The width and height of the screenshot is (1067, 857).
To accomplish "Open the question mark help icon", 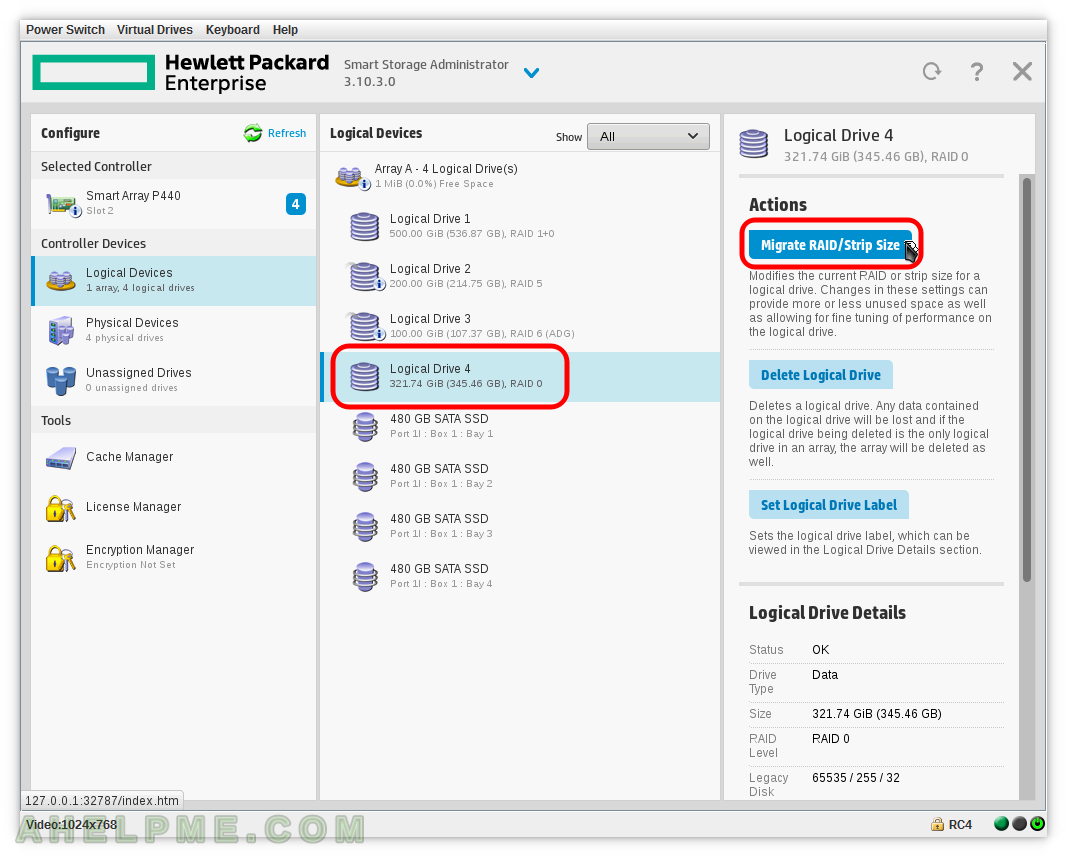I will (976, 71).
